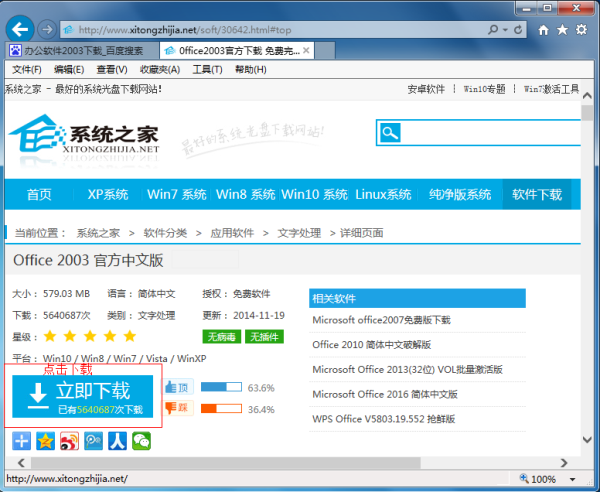The width and height of the screenshot is (600, 492).
Task: Click the blue 63.6% rating bar
Action: tap(221, 387)
